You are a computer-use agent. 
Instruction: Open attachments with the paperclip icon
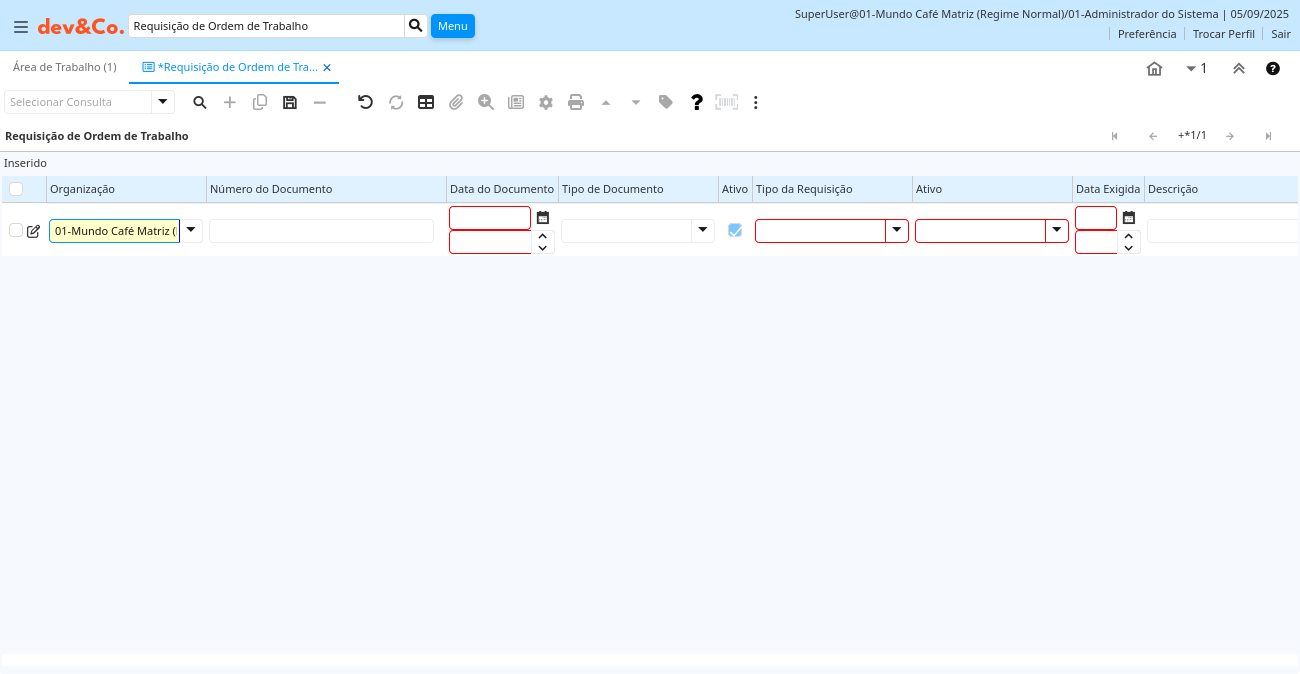tap(456, 102)
